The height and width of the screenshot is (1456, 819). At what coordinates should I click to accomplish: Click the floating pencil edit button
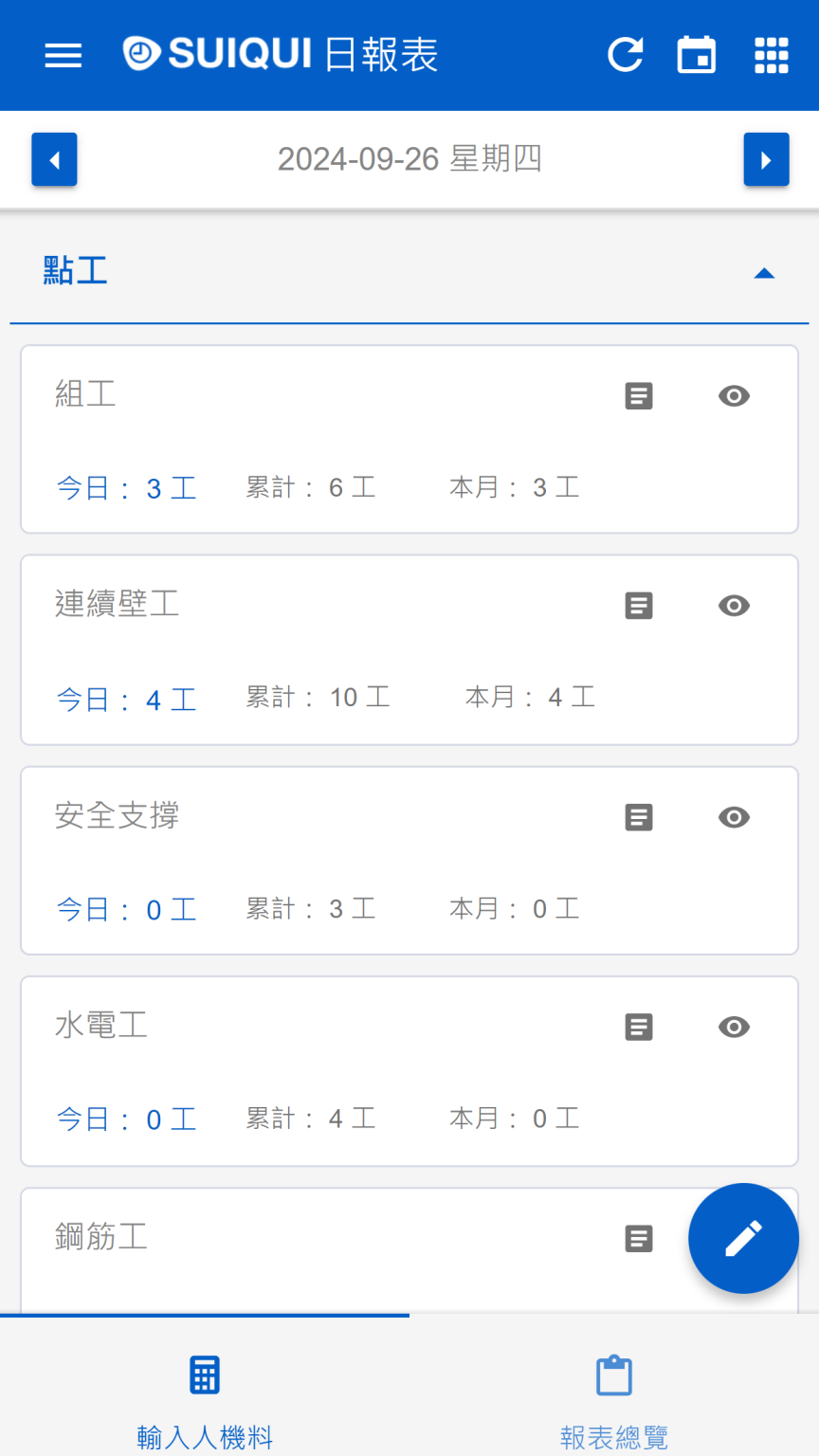coord(743,1238)
